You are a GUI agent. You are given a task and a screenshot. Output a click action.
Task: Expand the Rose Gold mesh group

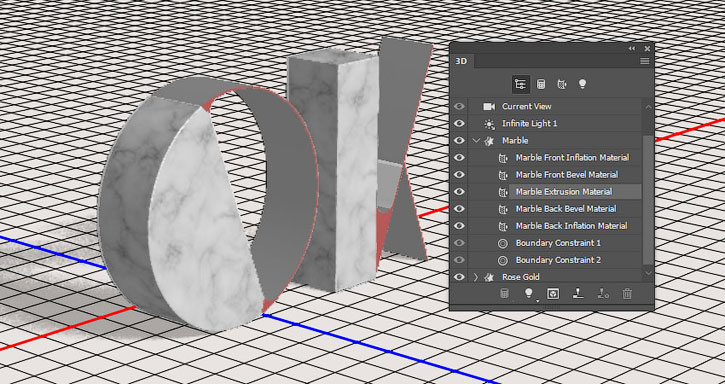[476, 277]
